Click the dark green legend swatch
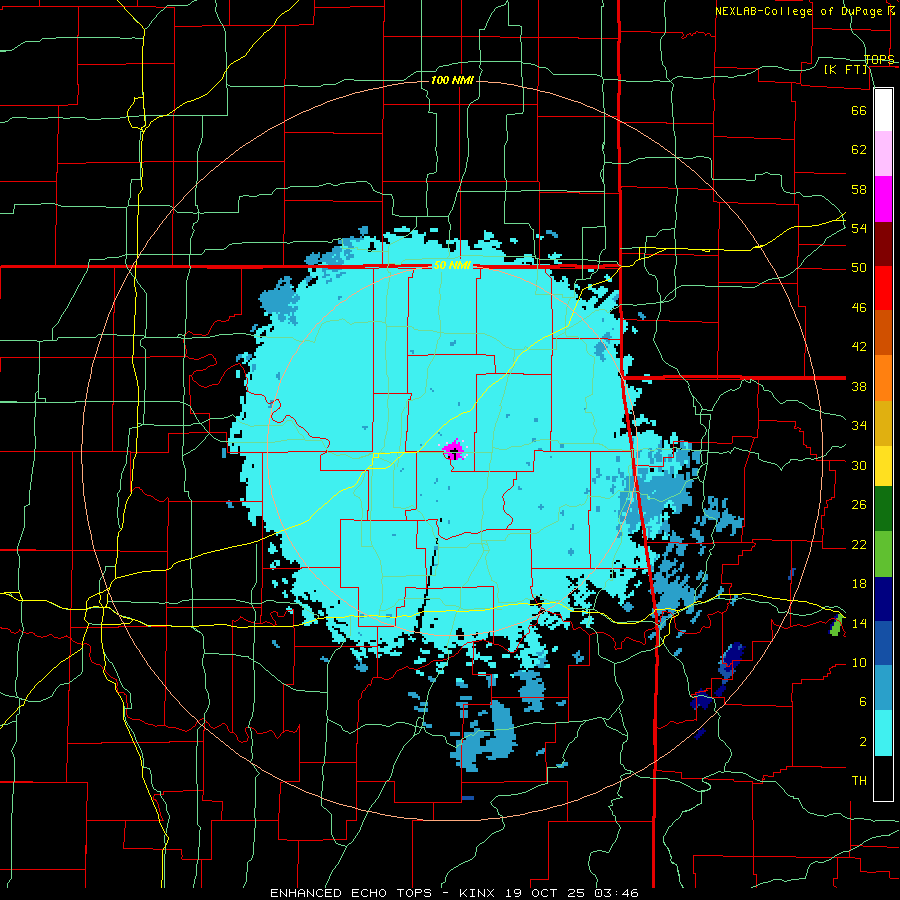 [x=883, y=509]
